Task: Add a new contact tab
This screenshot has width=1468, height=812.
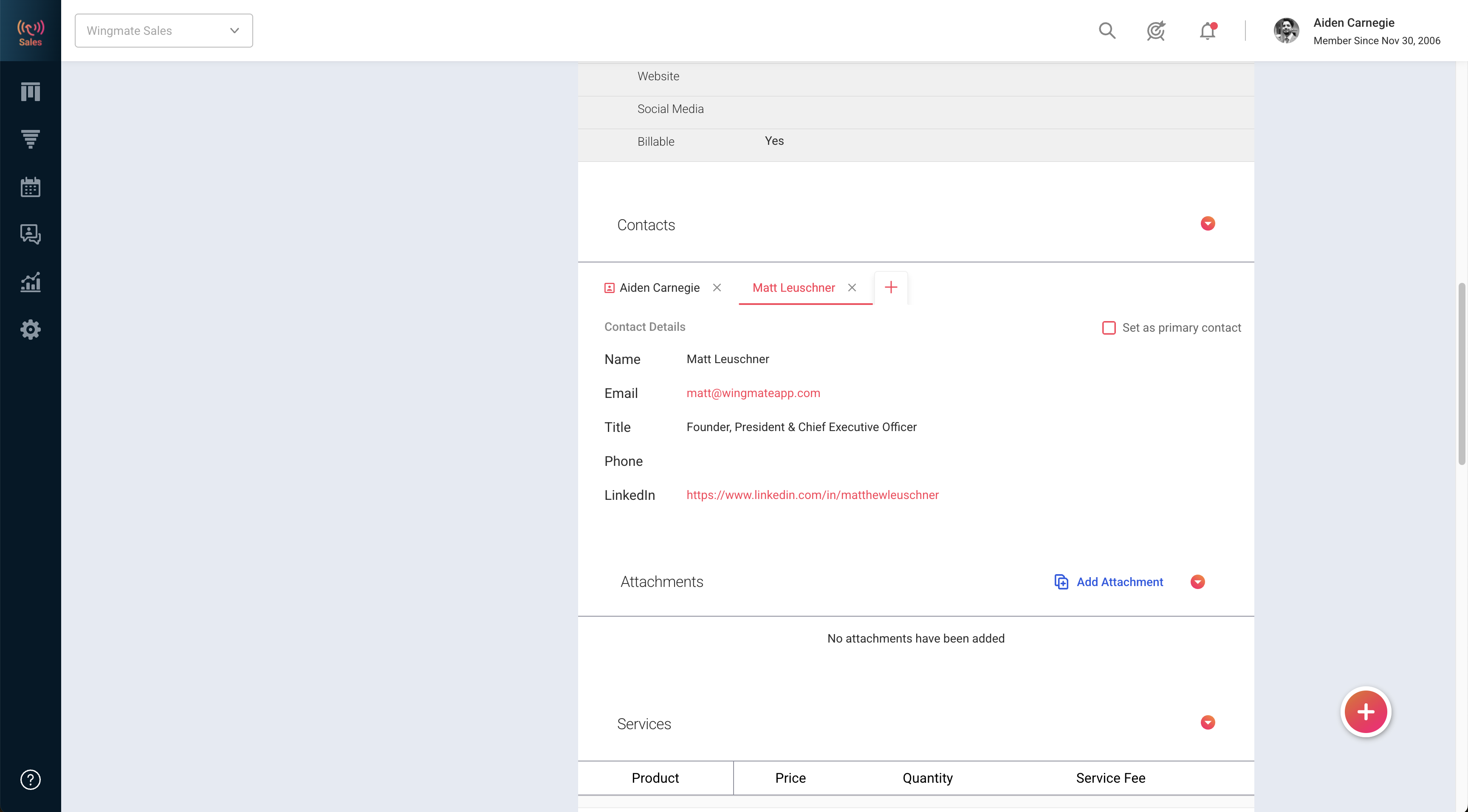Action: click(x=891, y=288)
